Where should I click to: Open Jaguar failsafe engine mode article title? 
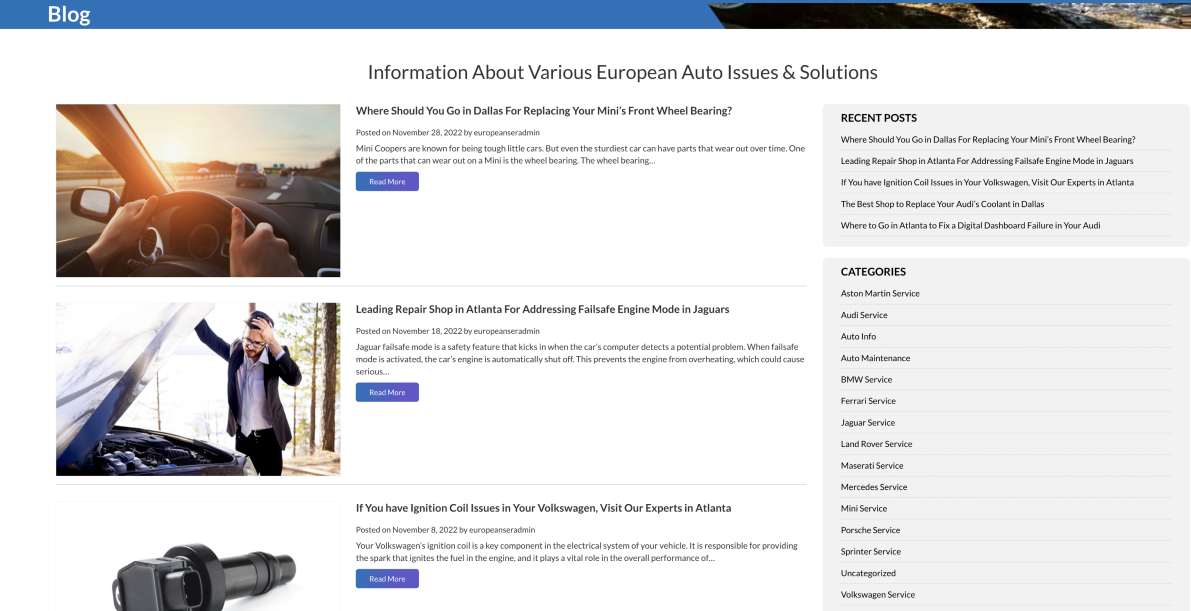point(542,309)
